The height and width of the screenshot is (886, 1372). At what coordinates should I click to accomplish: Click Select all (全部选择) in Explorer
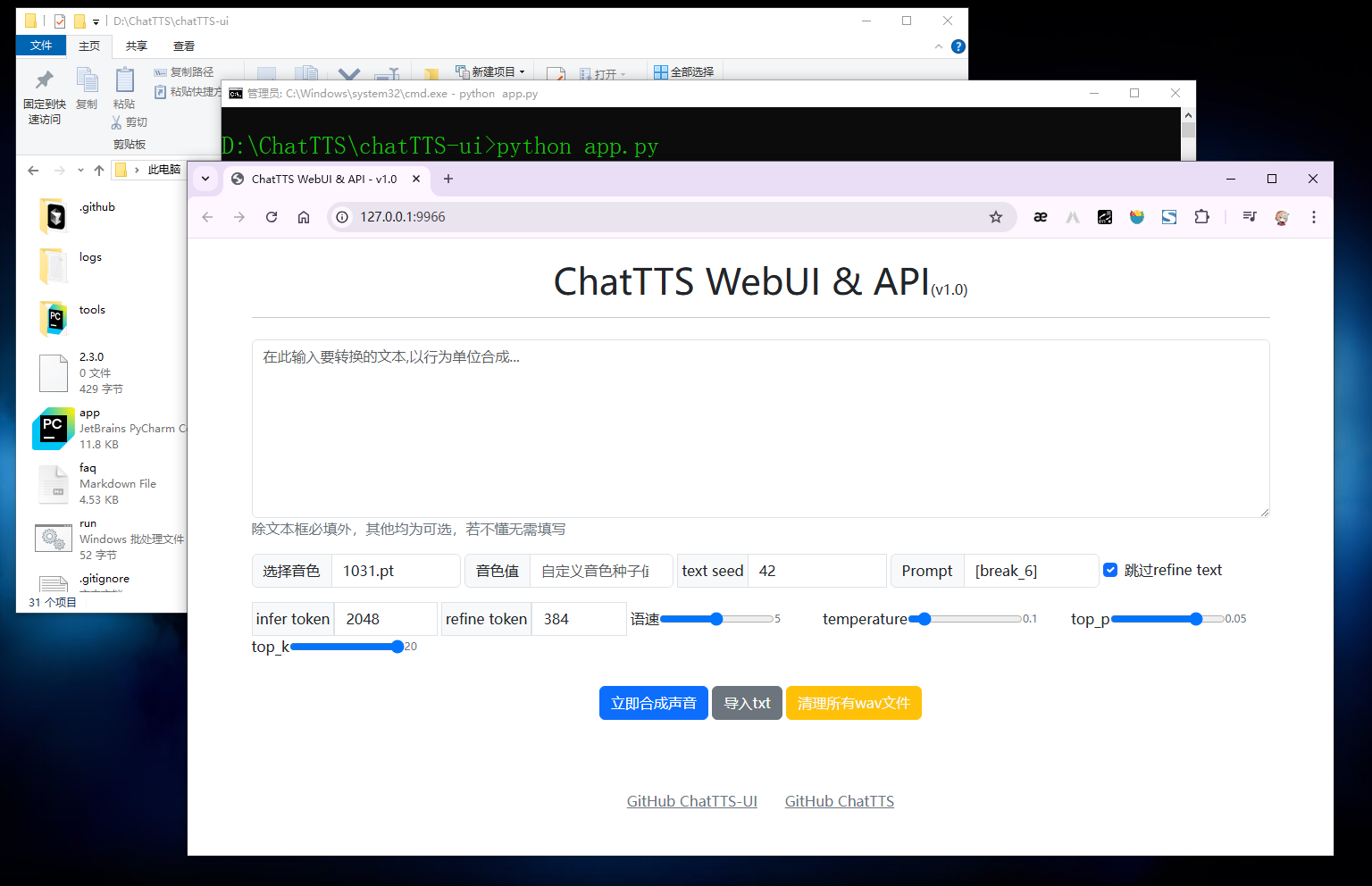pos(684,72)
